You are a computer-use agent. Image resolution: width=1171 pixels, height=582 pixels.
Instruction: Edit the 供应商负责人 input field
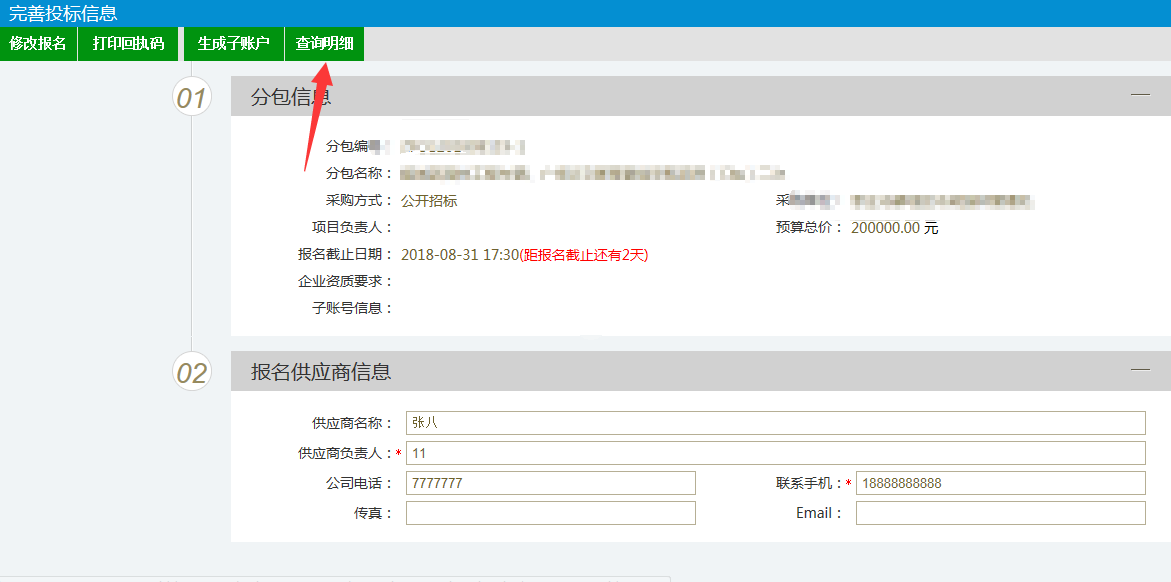[775, 453]
